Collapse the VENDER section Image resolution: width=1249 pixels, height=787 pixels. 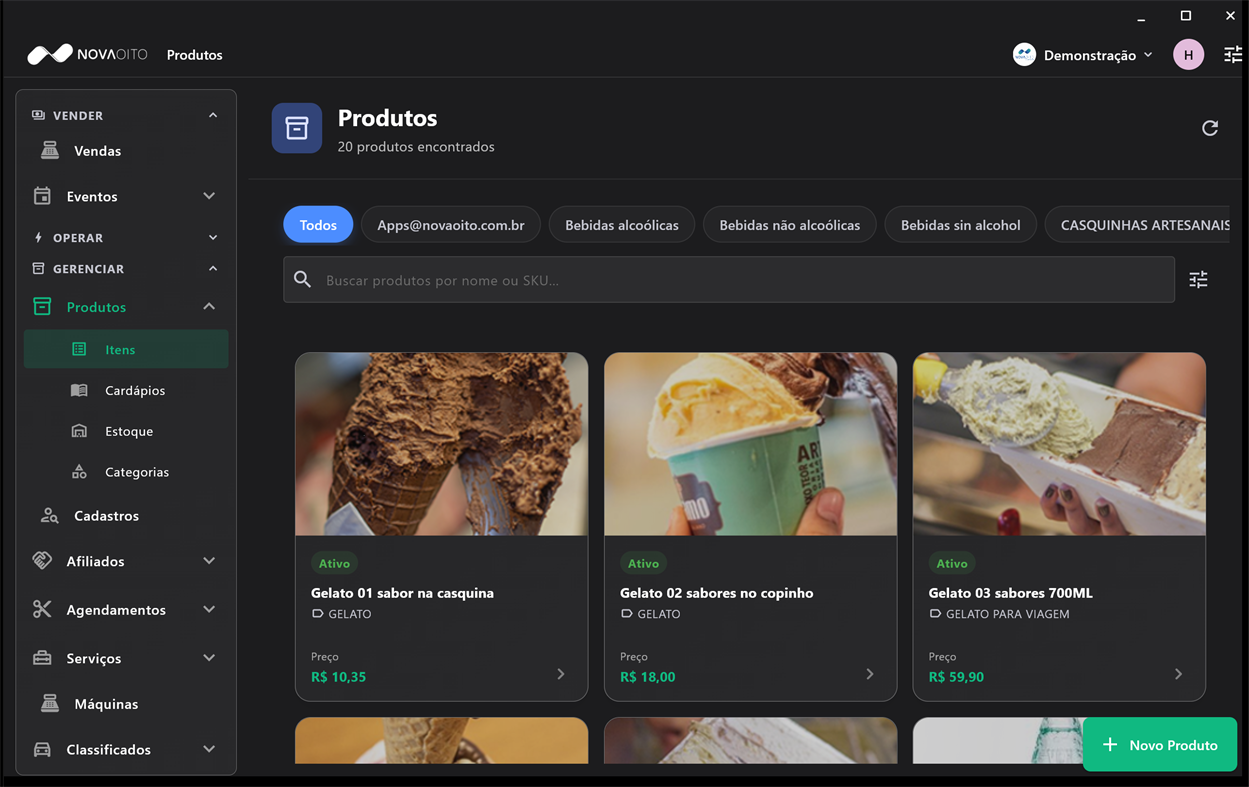tap(213, 115)
